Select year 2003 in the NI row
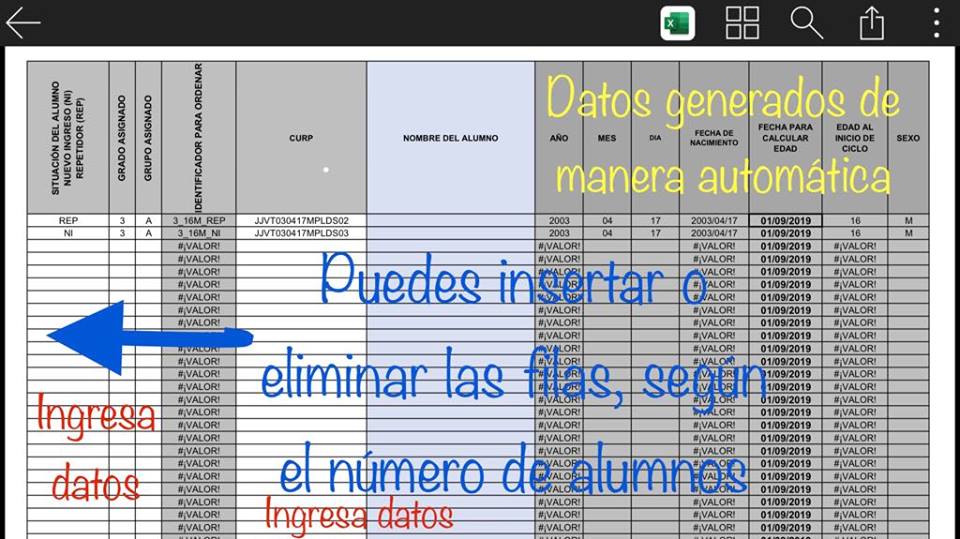Screen dimensions: 960x539 click(559, 233)
